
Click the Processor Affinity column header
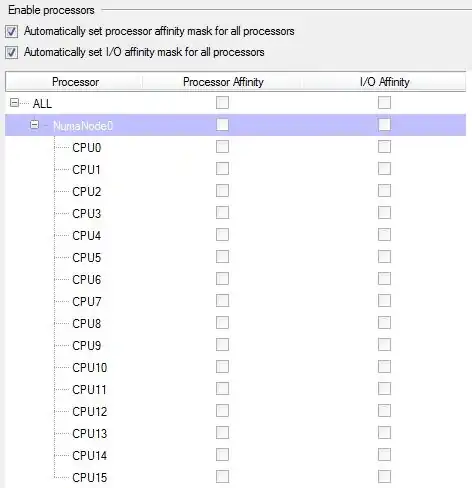(x=223, y=82)
